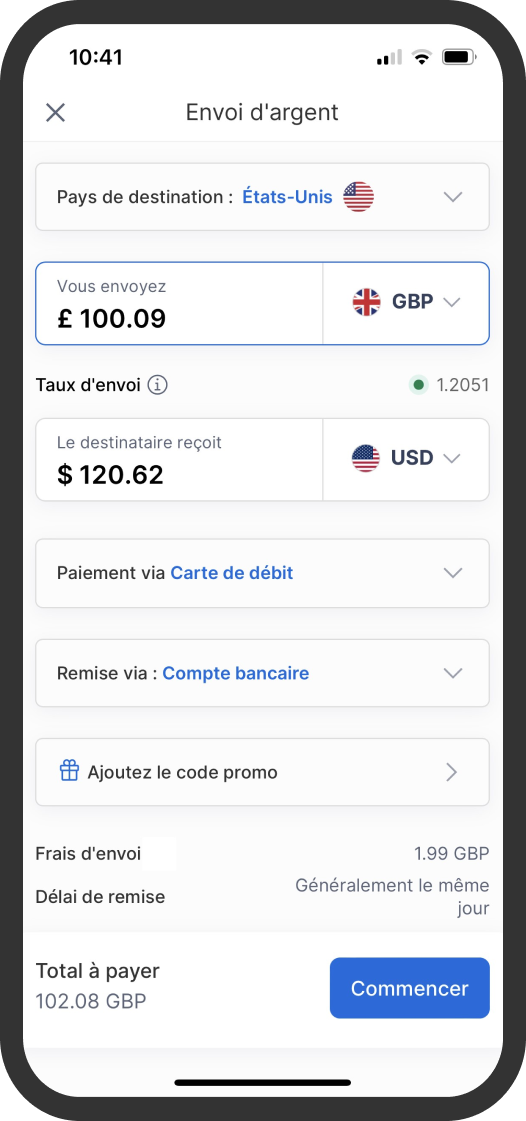Expand Paiement via Carte de débit options
526x1121 pixels.
(x=262, y=573)
